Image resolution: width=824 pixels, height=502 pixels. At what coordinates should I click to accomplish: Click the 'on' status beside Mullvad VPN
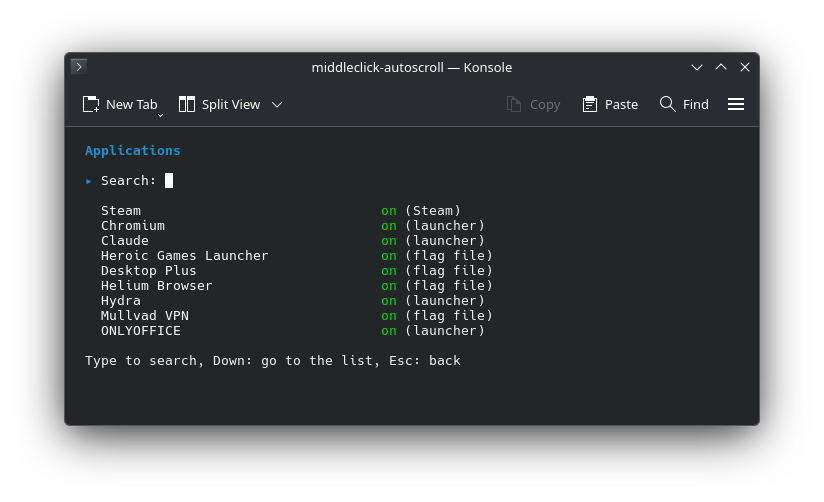click(389, 316)
